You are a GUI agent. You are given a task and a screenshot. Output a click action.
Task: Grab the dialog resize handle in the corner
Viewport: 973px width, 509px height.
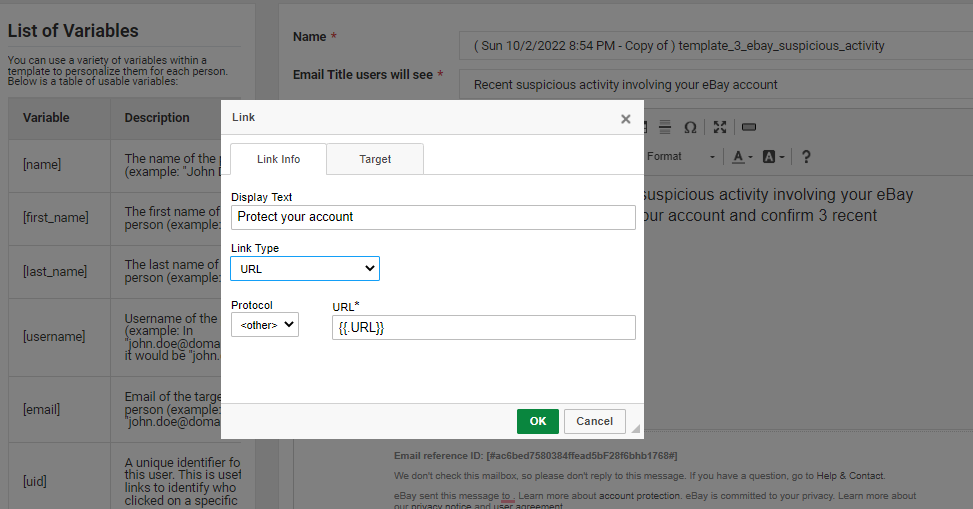point(635,428)
